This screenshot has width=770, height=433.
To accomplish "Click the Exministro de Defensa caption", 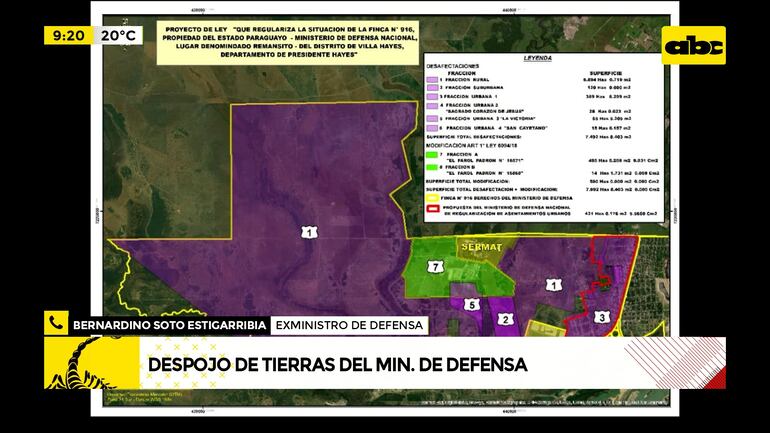I will point(350,324).
